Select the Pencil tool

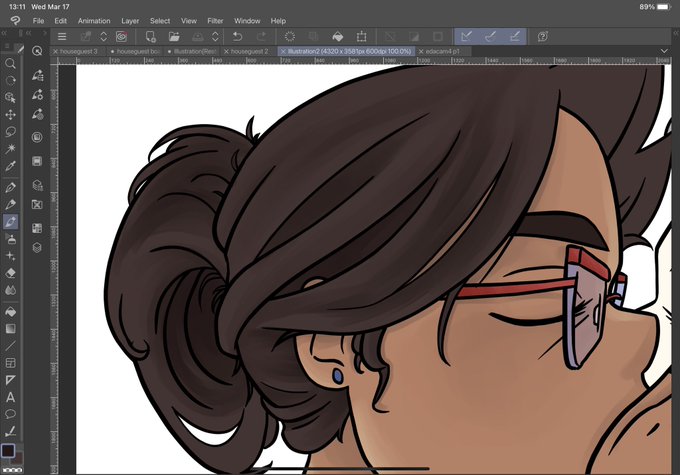click(x=10, y=204)
